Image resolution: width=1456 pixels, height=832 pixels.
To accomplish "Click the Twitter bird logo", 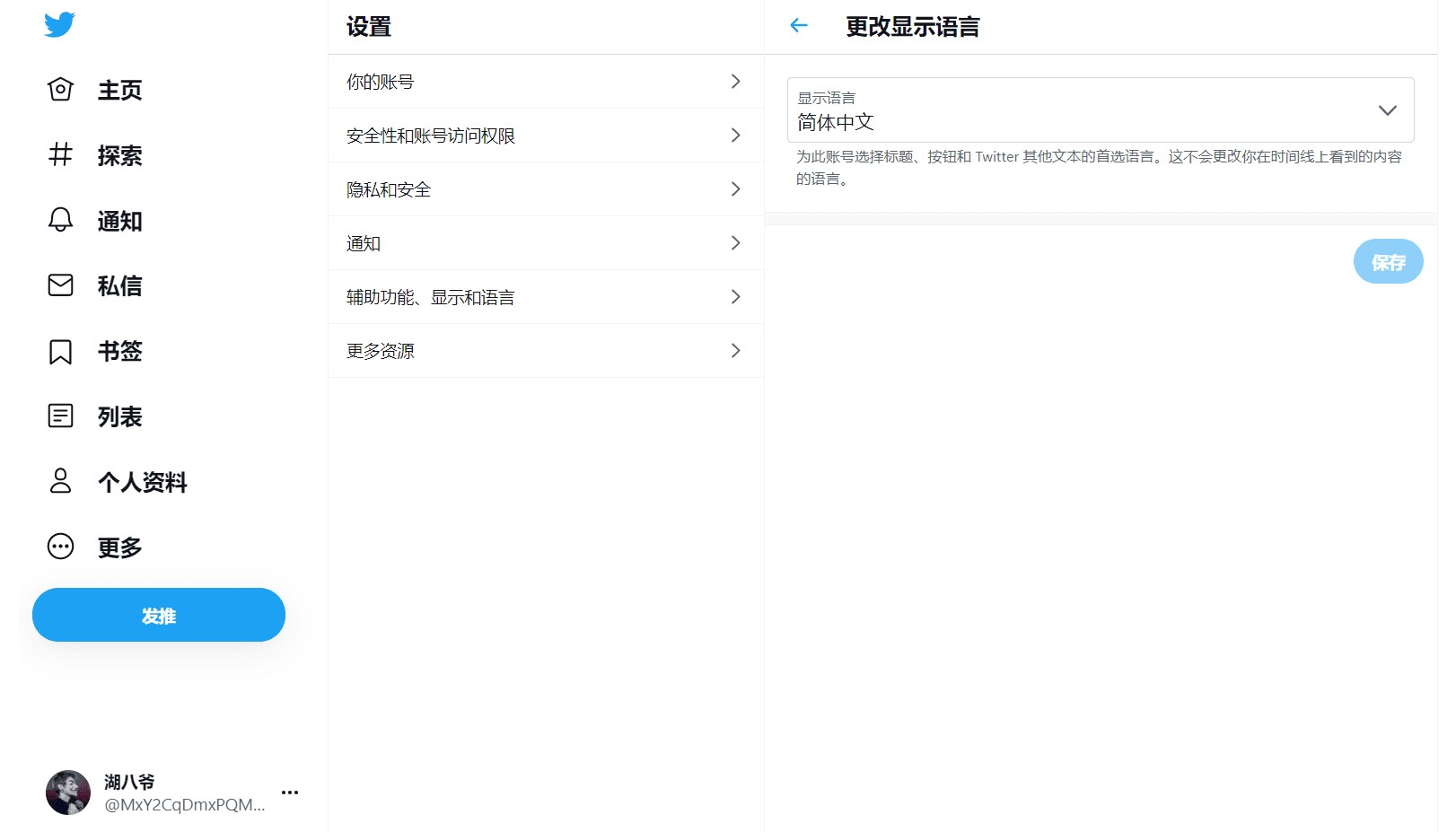I will (58, 25).
